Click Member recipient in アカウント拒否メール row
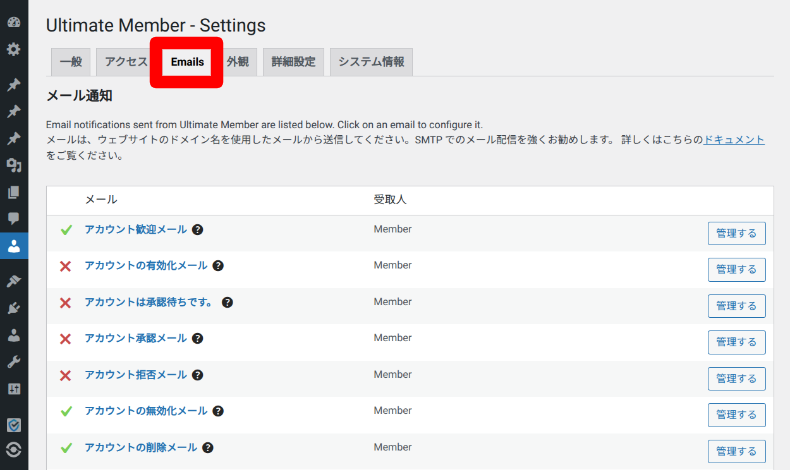 coord(392,374)
